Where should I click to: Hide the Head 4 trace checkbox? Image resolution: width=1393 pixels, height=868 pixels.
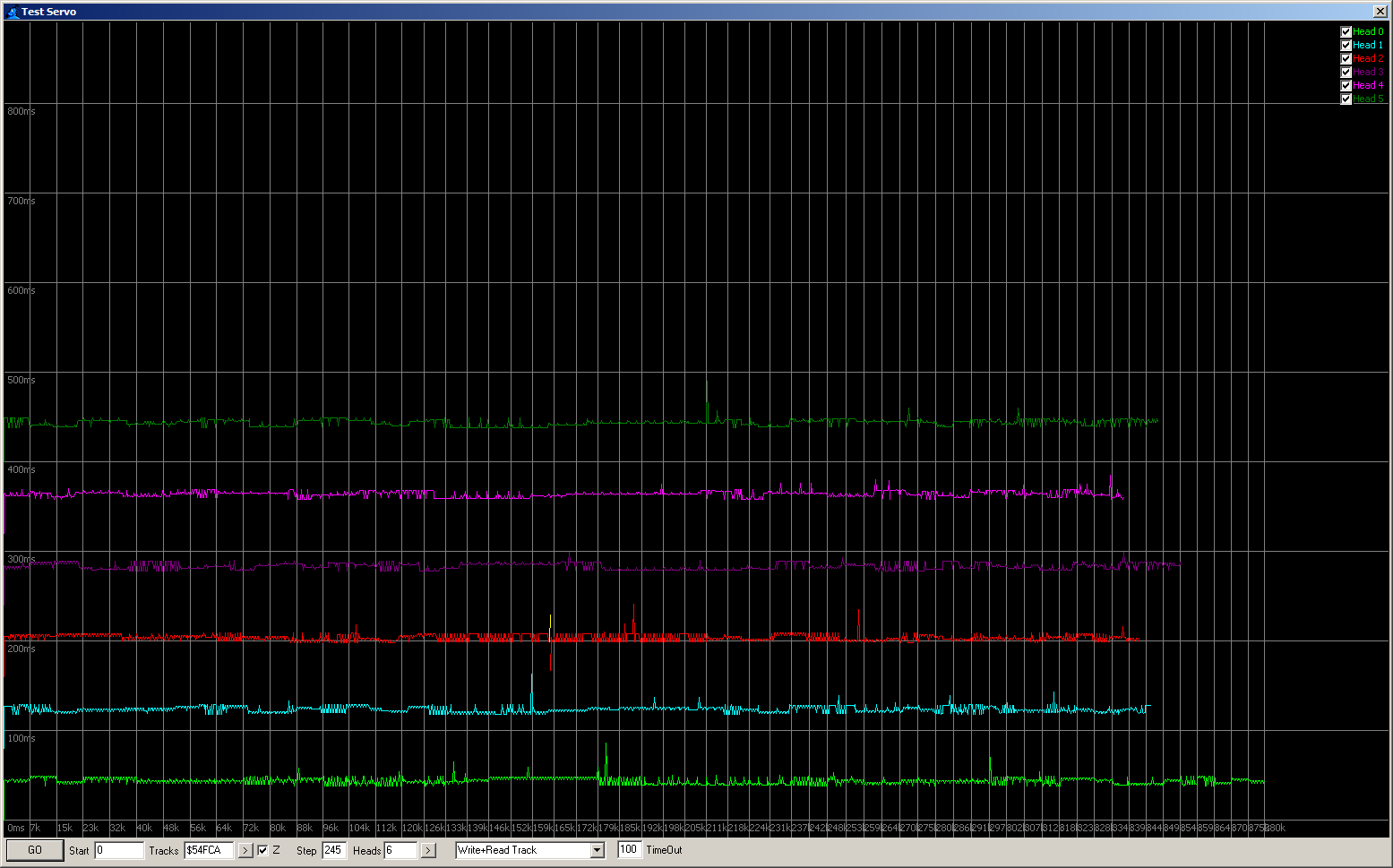pyautogui.click(x=1346, y=85)
